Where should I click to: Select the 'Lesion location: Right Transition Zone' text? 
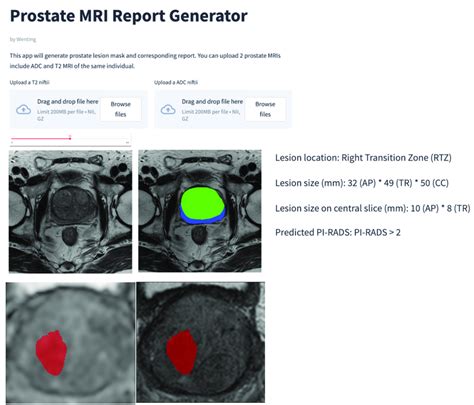pos(363,158)
